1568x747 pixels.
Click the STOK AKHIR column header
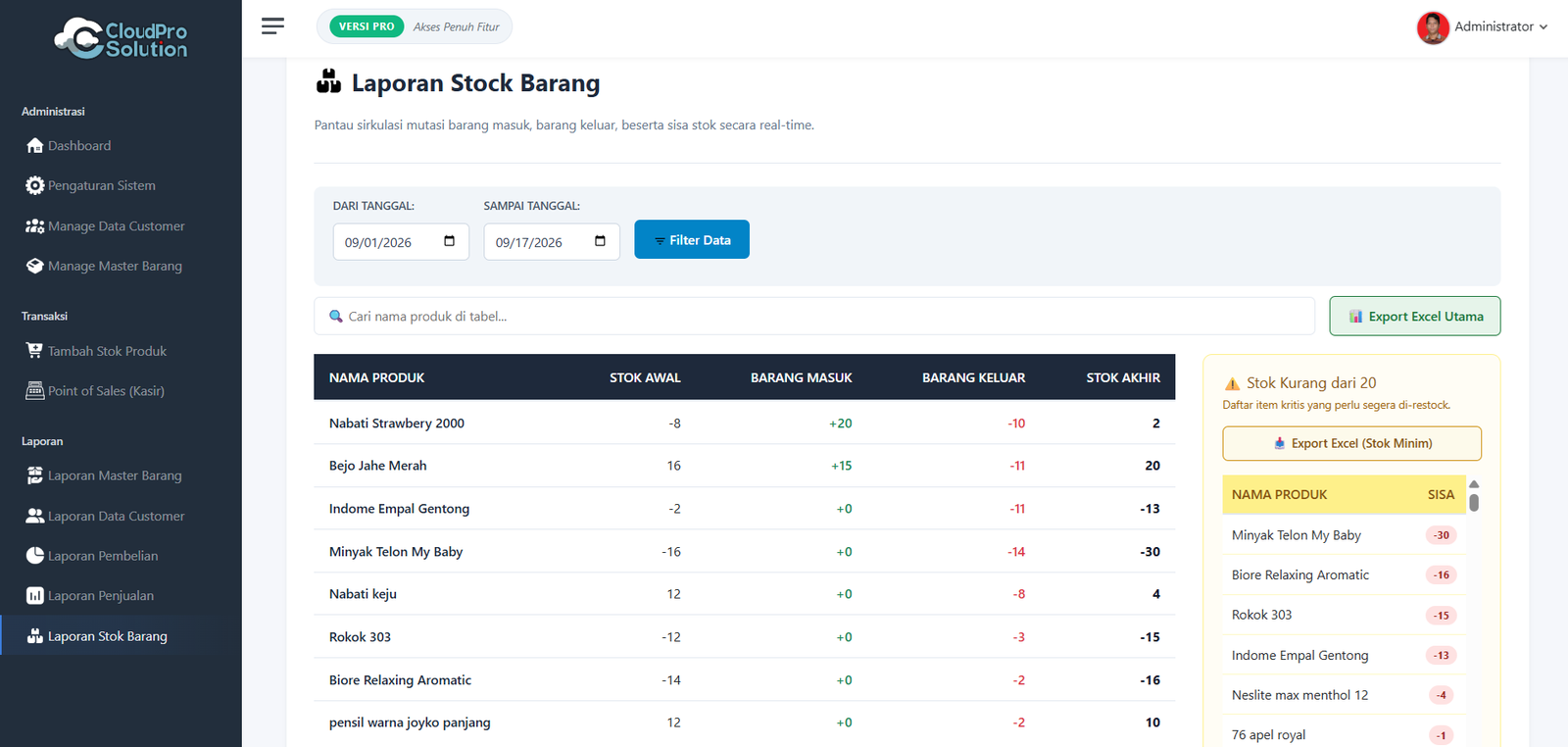[x=1123, y=377]
